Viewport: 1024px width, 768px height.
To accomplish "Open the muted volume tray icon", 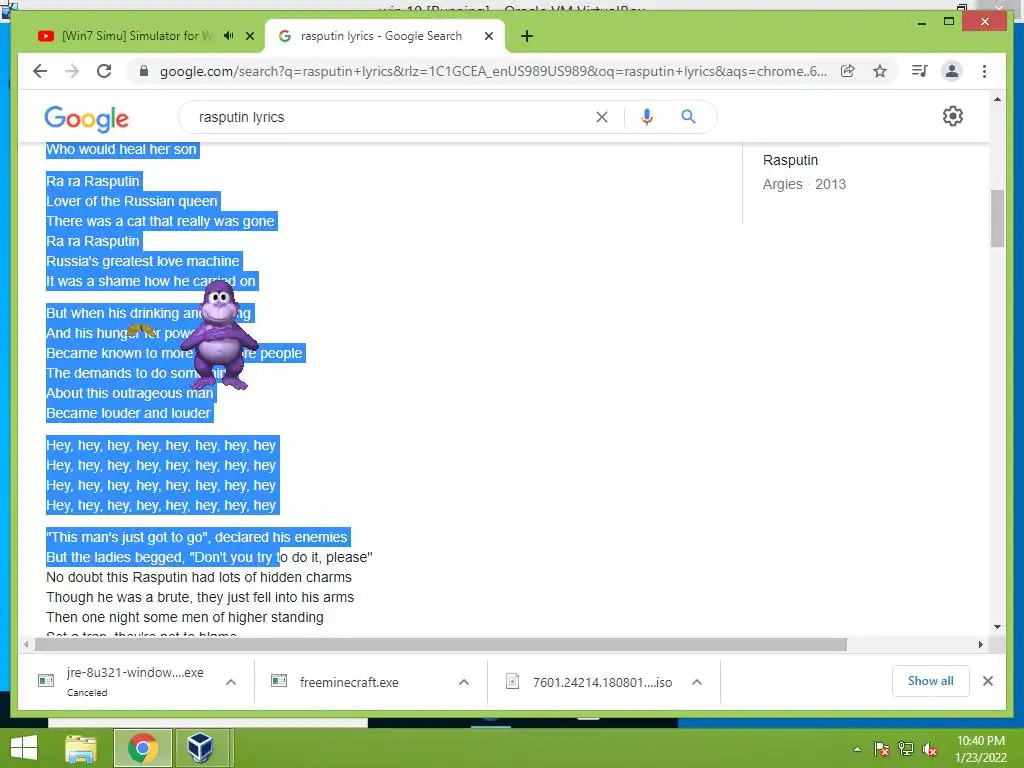I will coord(930,749).
